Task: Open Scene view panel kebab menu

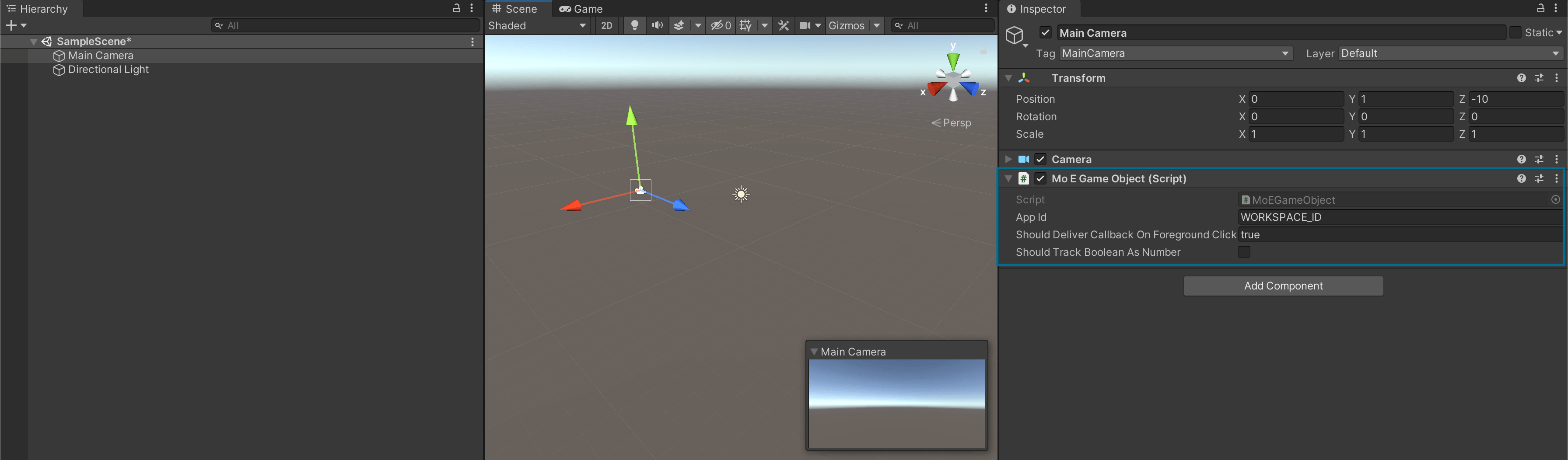Action: (x=986, y=8)
